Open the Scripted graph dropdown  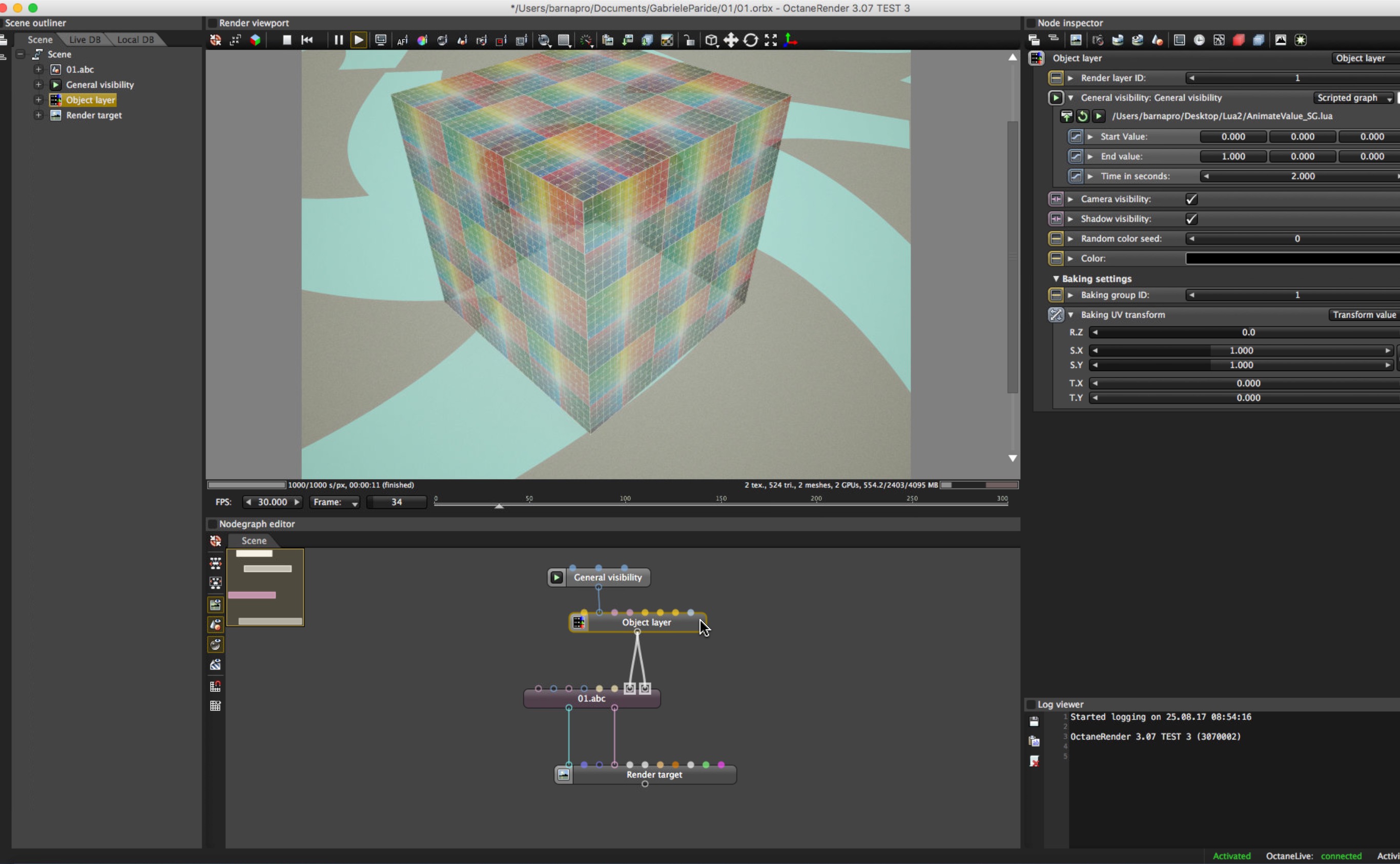click(1353, 98)
